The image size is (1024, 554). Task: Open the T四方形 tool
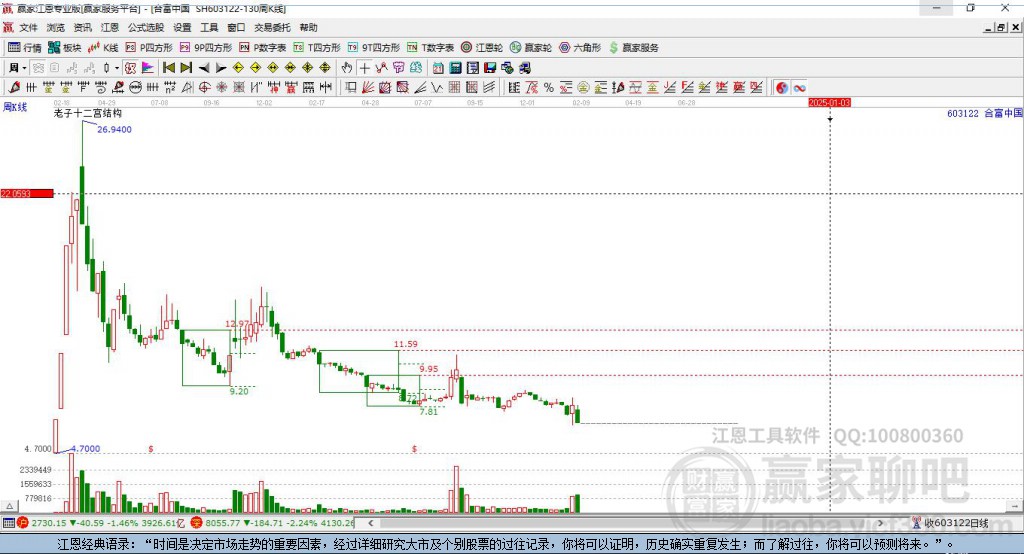[x=317, y=48]
